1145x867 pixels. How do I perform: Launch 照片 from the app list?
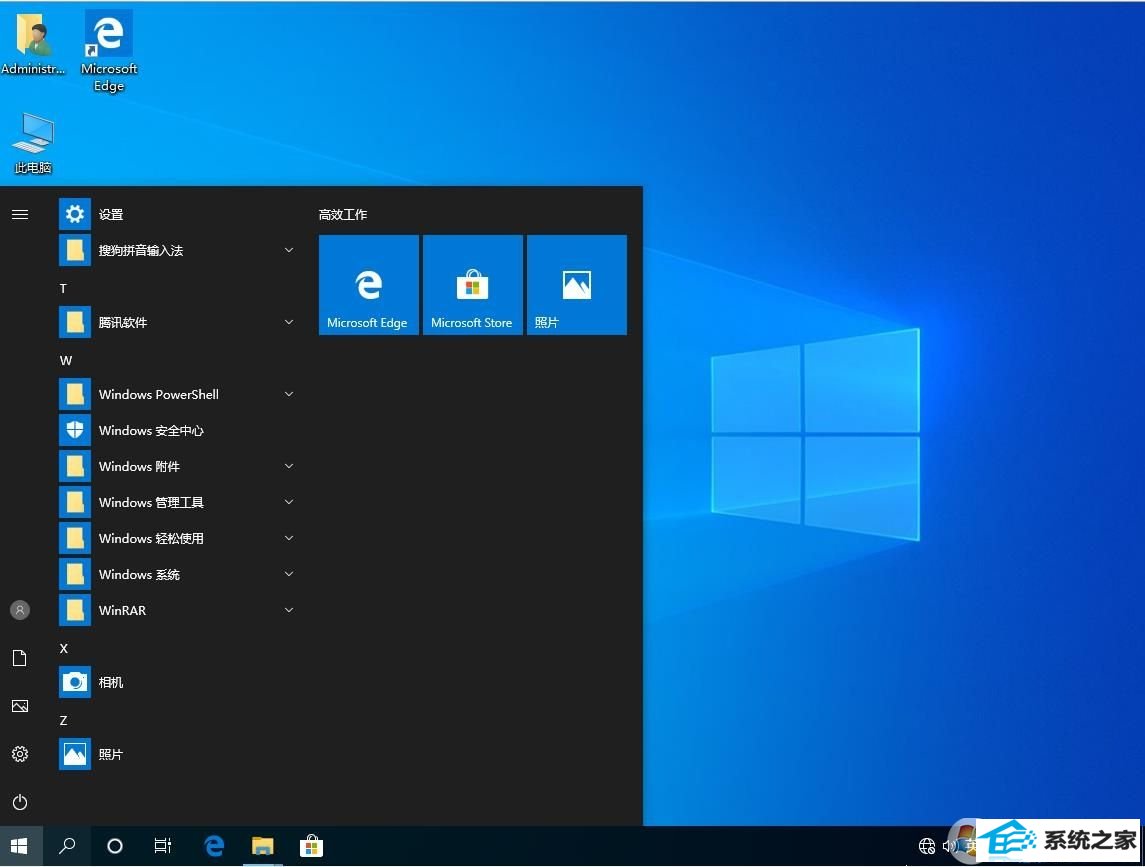[x=179, y=754]
